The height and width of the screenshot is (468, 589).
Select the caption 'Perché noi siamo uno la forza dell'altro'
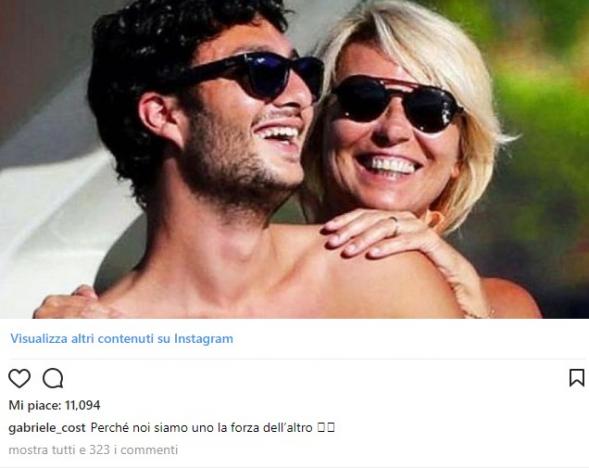(201, 428)
